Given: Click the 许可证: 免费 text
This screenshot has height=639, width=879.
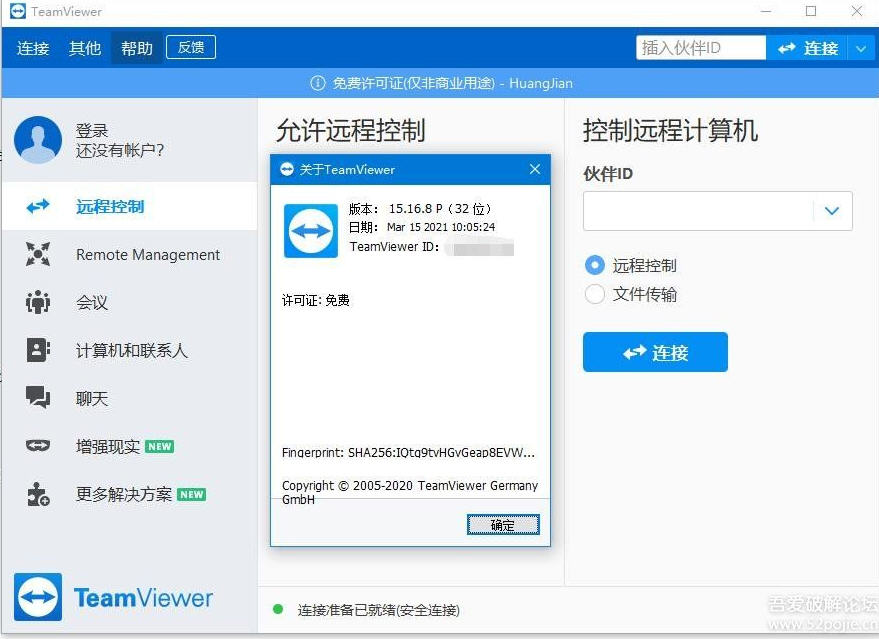Looking at the screenshot, I should click(x=316, y=300).
